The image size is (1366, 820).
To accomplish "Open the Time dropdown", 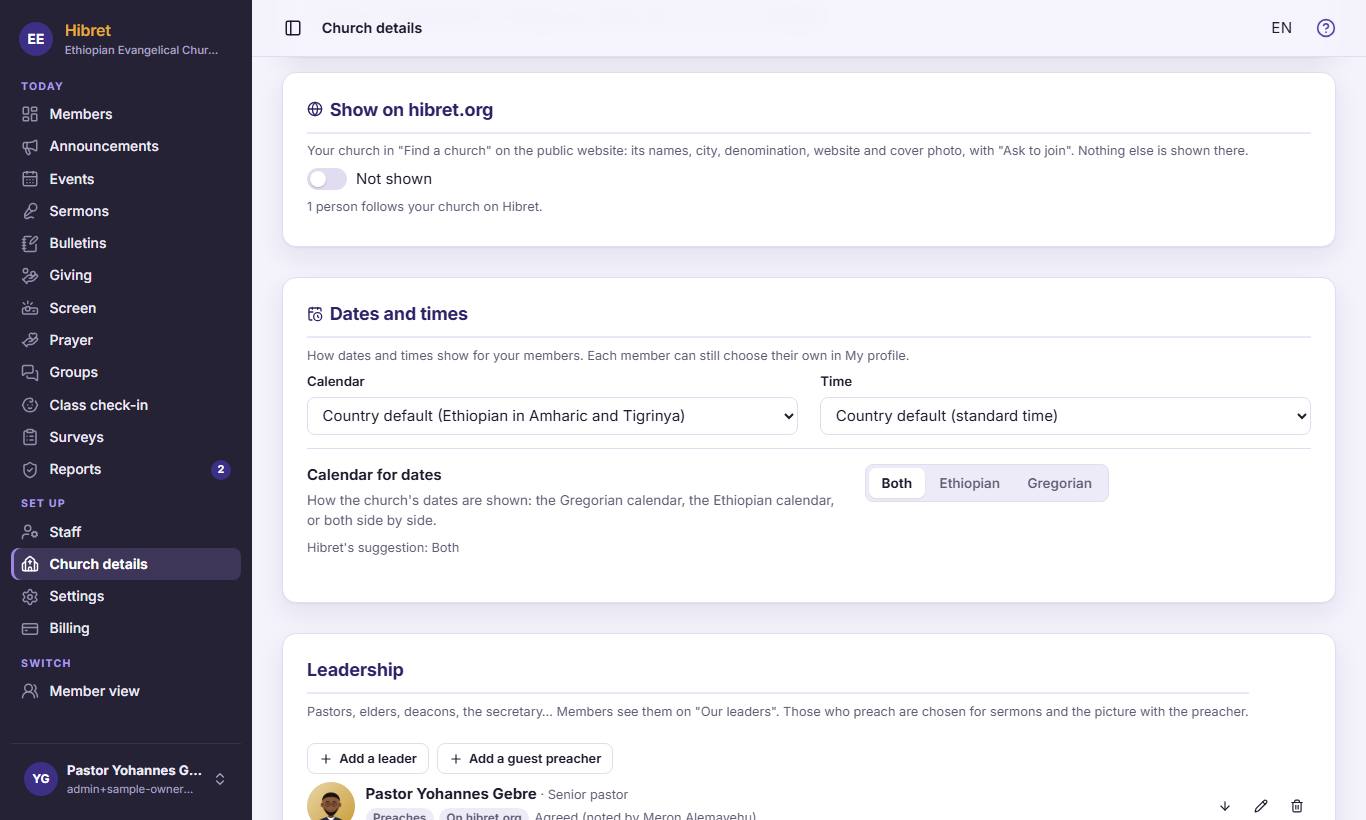I will click(x=1065, y=416).
